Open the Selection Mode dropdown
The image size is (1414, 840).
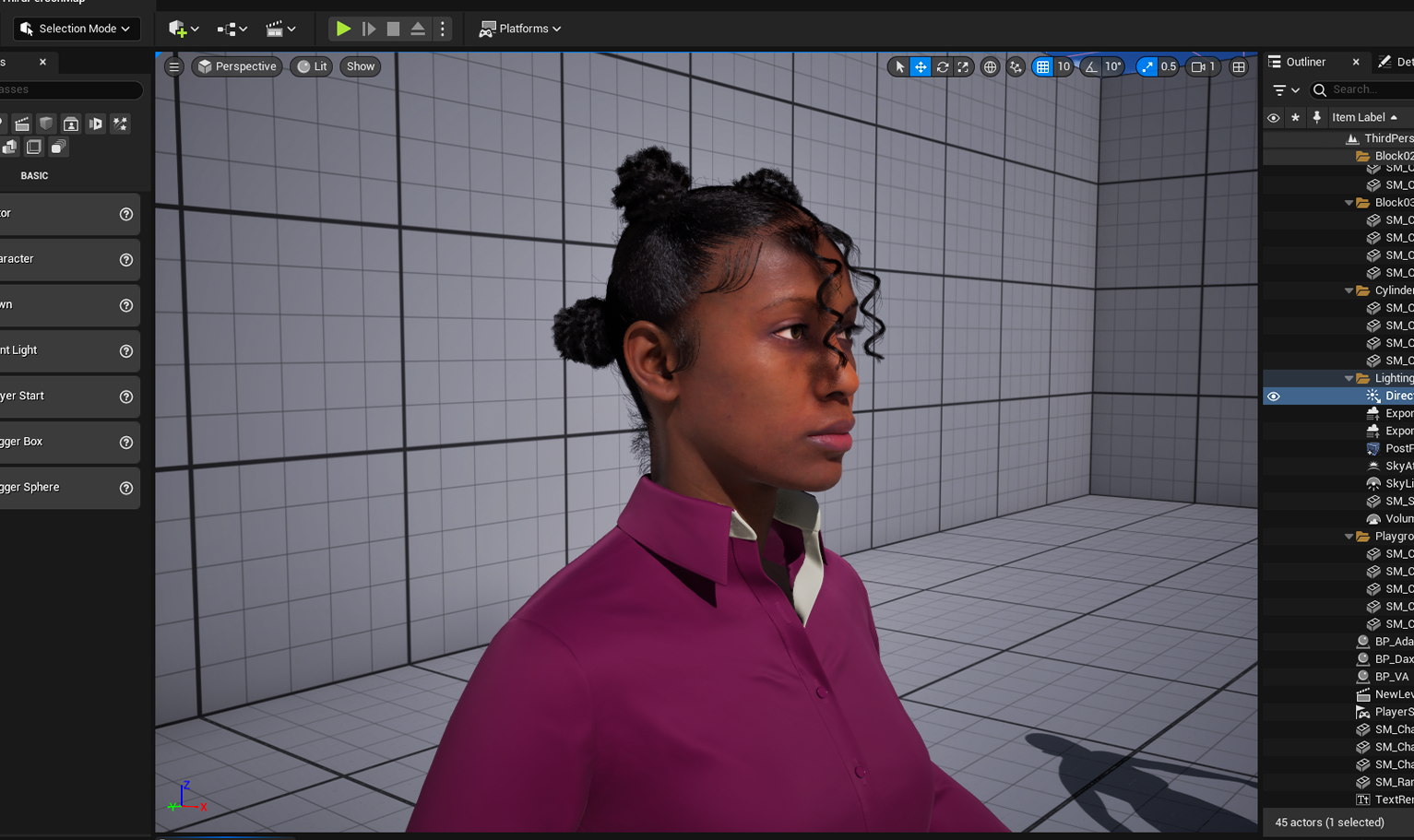tap(76, 29)
